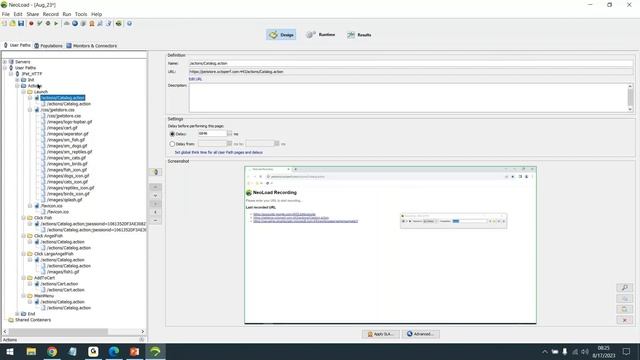
Task: Collapse the Click Fish folder
Action: point(24,218)
